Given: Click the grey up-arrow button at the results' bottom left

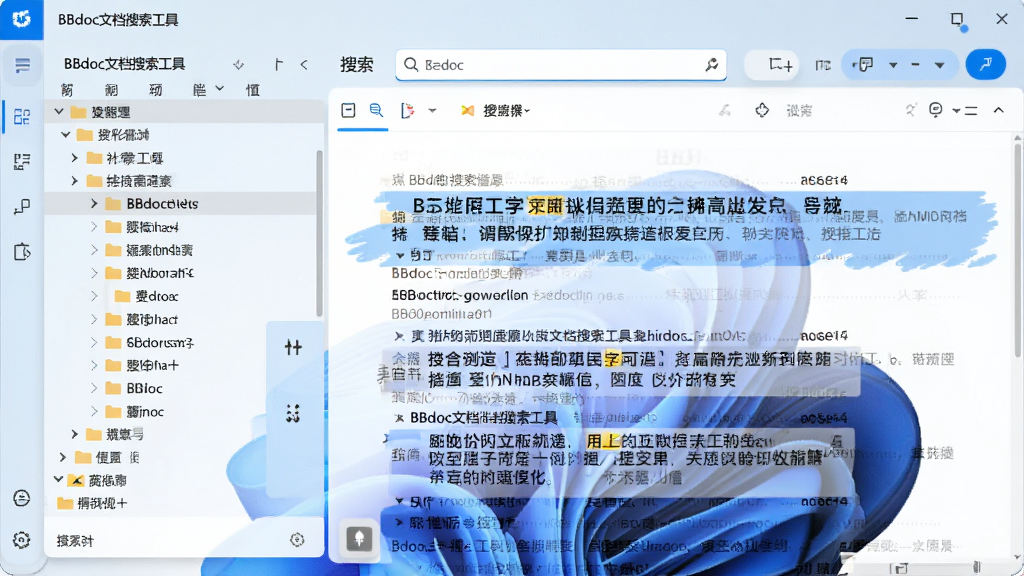Looking at the screenshot, I should (359, 539).
